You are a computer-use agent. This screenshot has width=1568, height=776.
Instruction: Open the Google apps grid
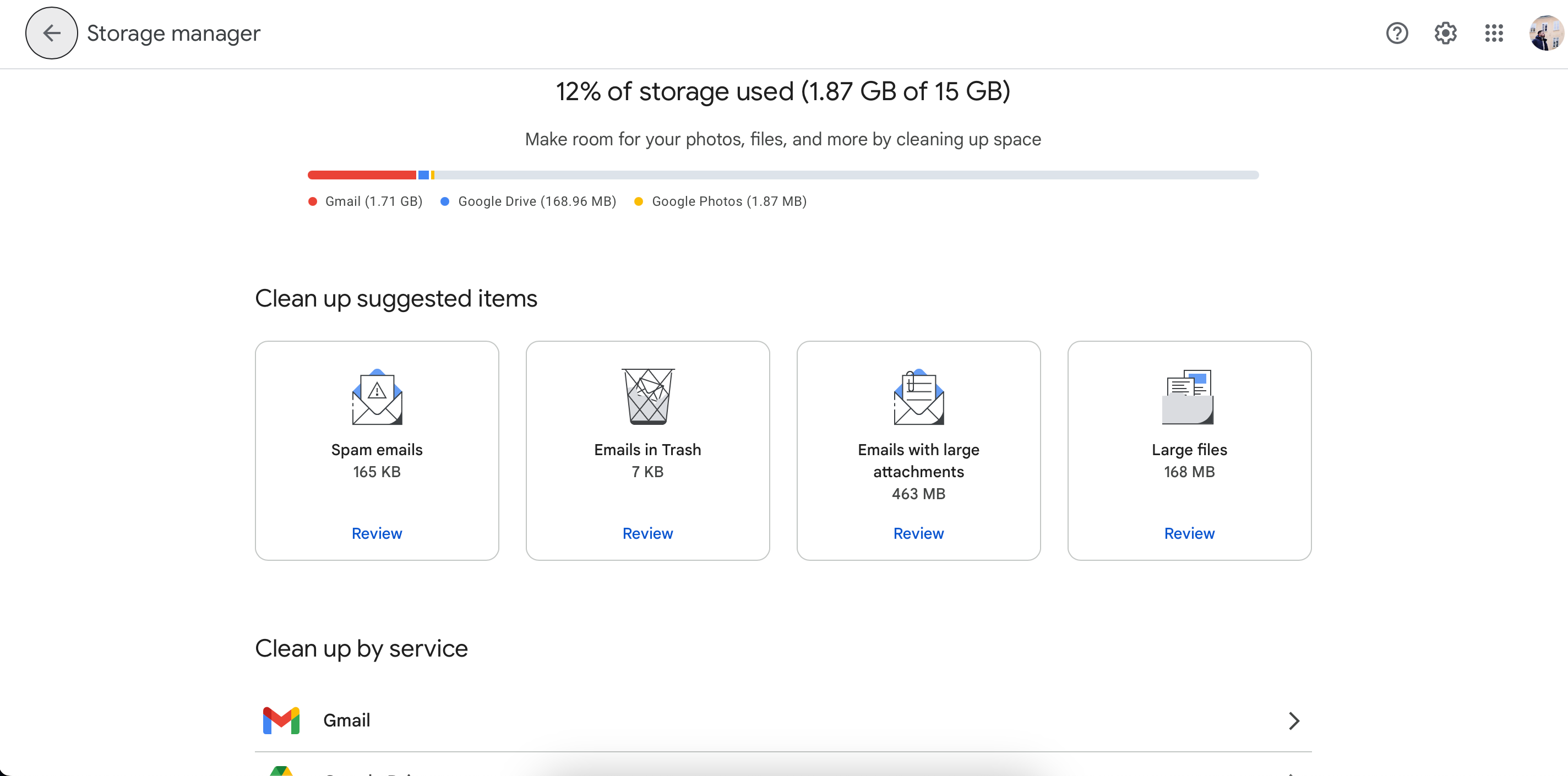1494,33
